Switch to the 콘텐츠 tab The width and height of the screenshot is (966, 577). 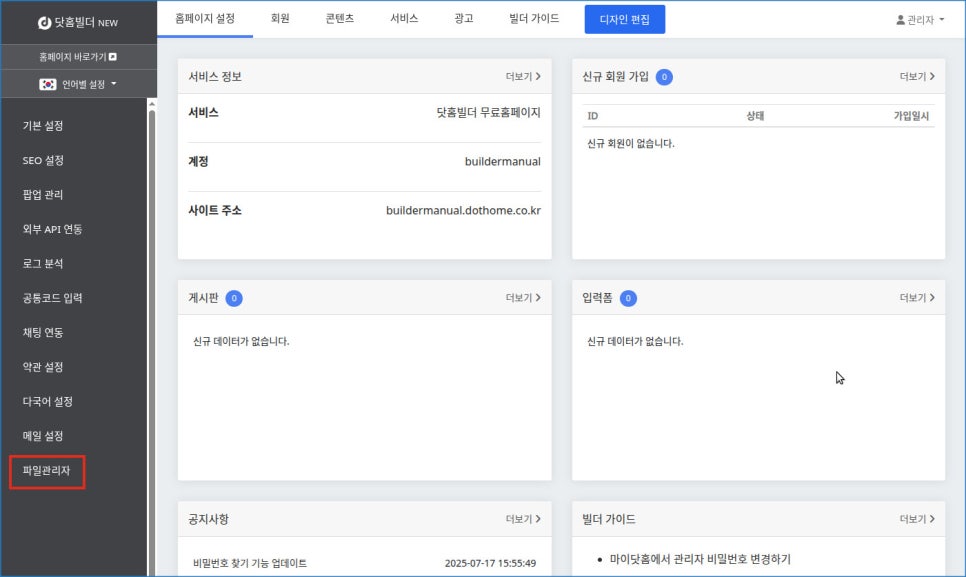(339, 19)
